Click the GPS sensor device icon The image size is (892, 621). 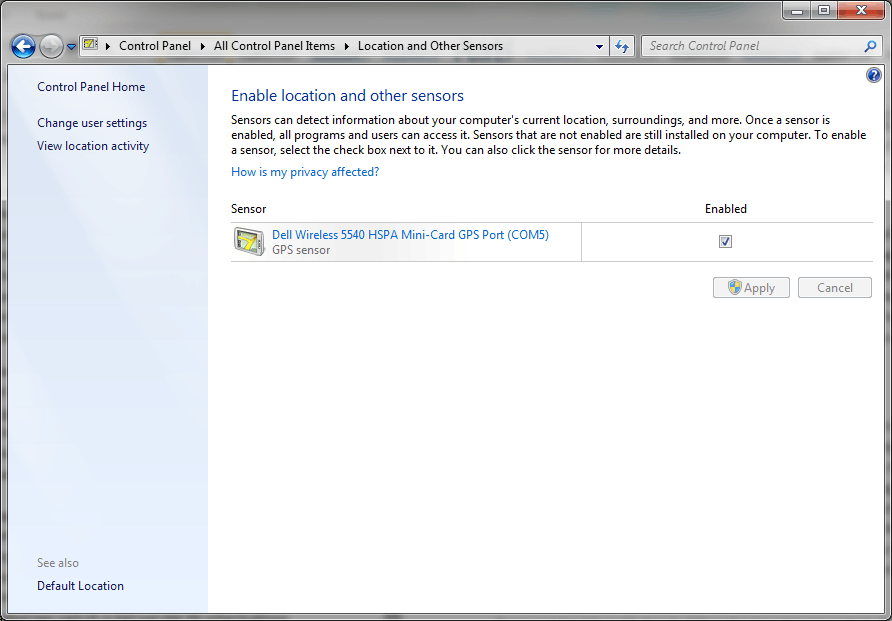click(249, 241)
